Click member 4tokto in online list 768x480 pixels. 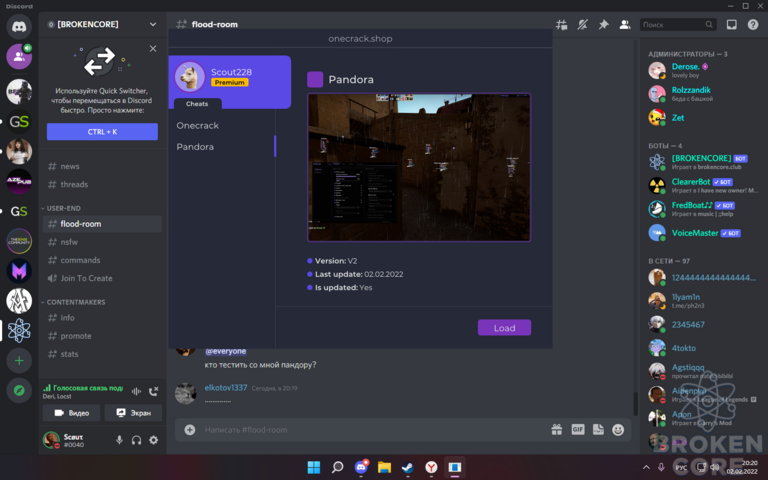(703, 348)
